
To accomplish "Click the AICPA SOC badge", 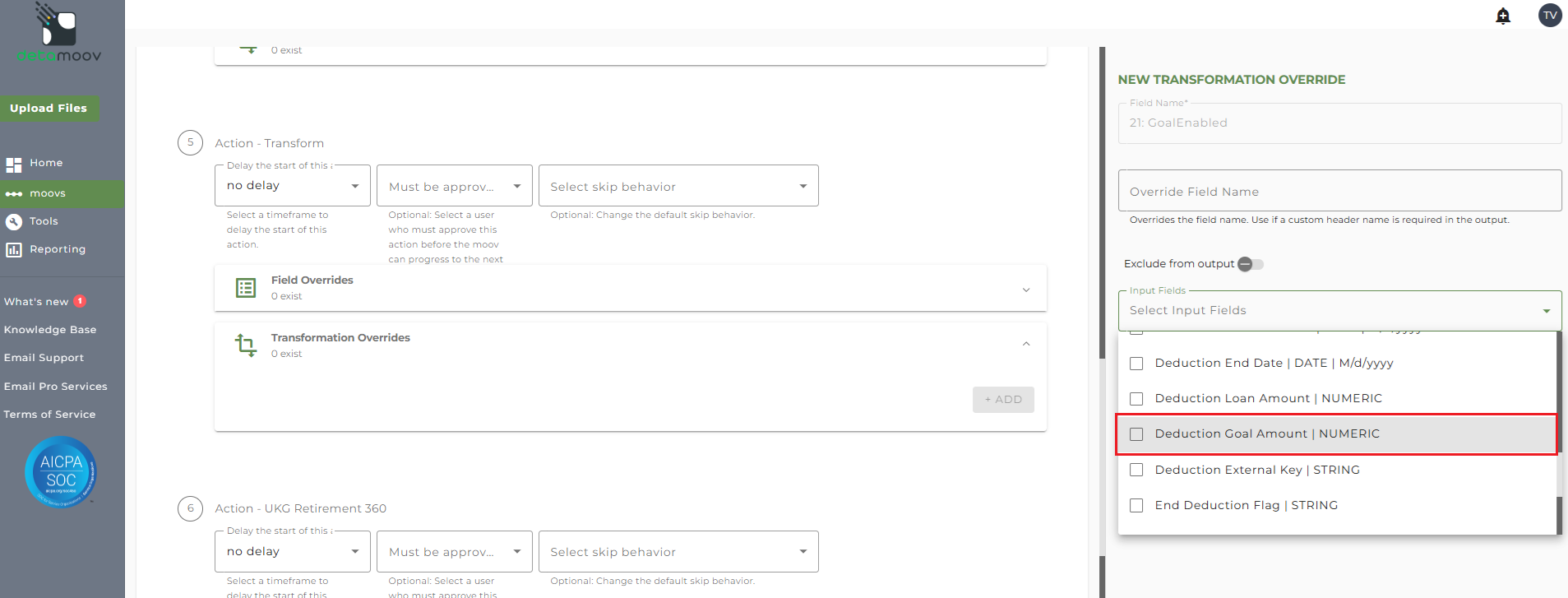I will 61,471.
